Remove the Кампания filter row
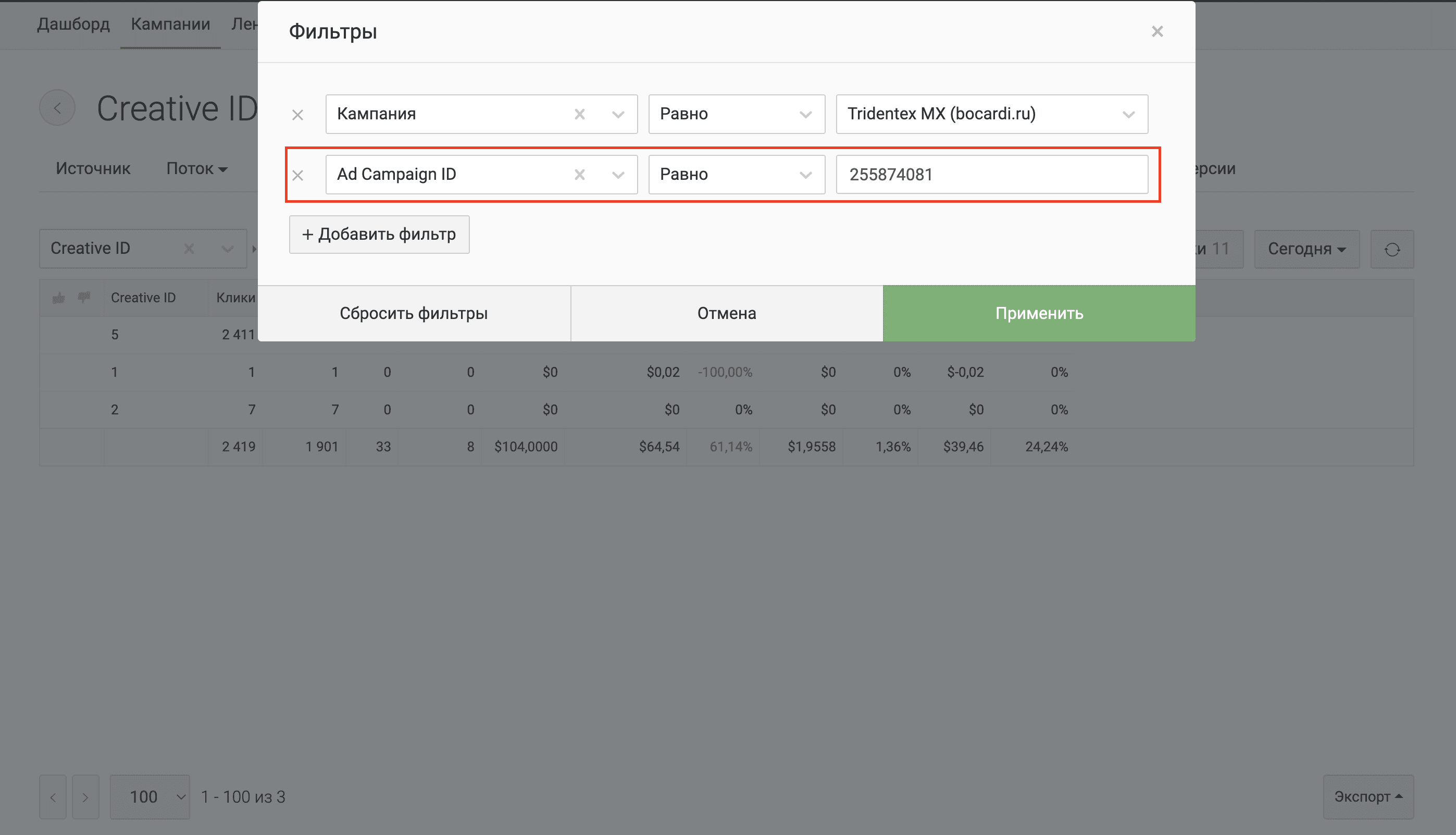 click(297, 115)
